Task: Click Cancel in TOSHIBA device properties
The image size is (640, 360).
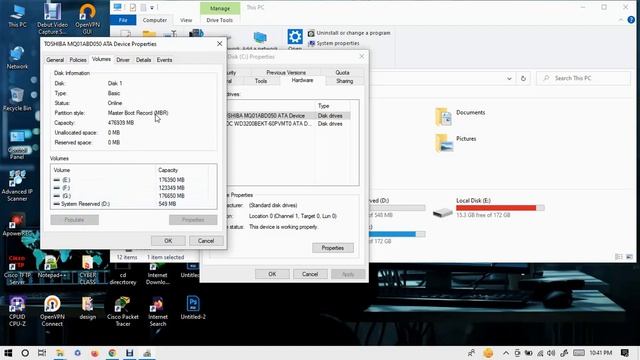Action: 206,241
